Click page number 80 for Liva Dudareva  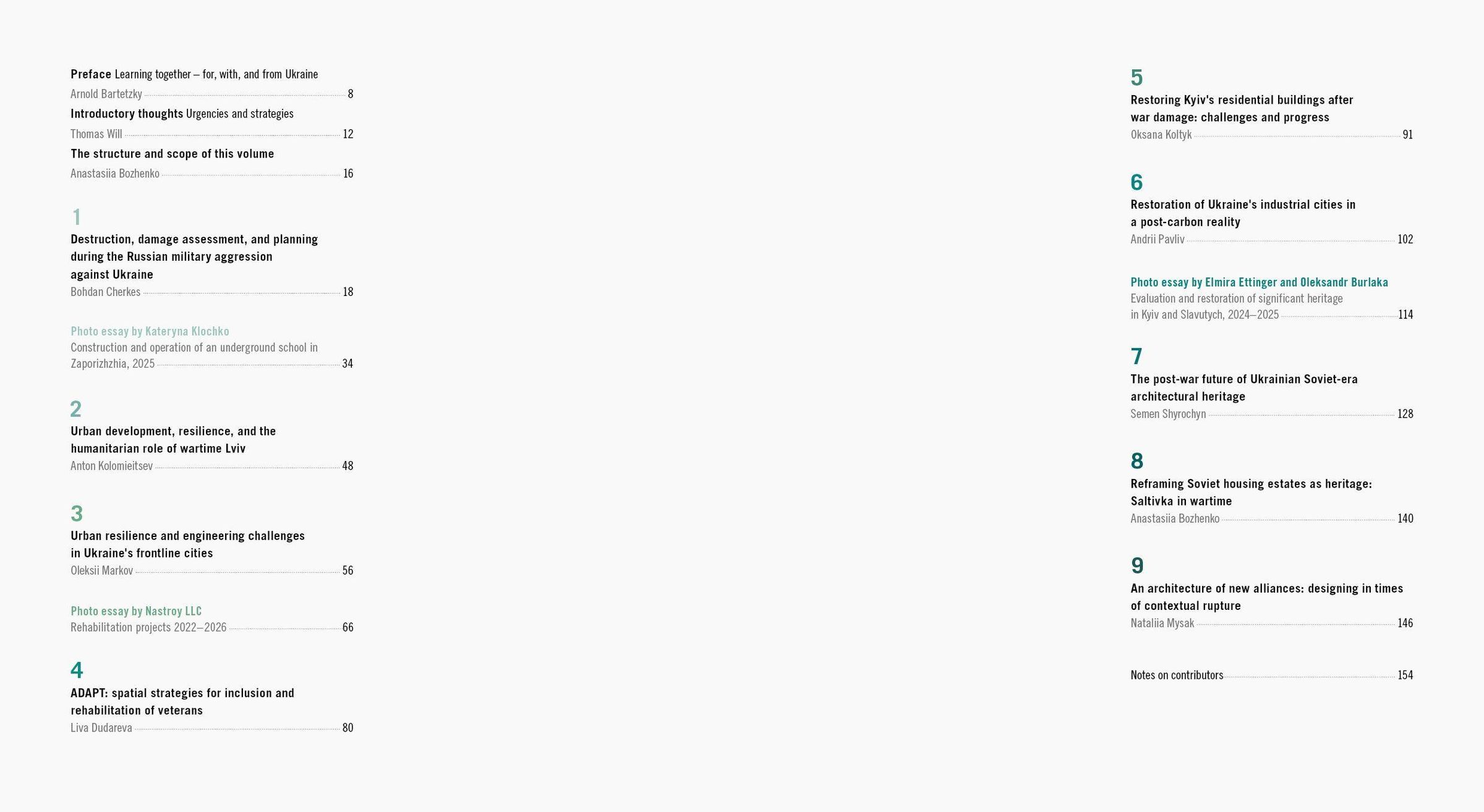pyautogui.click(x=348, y=728)
